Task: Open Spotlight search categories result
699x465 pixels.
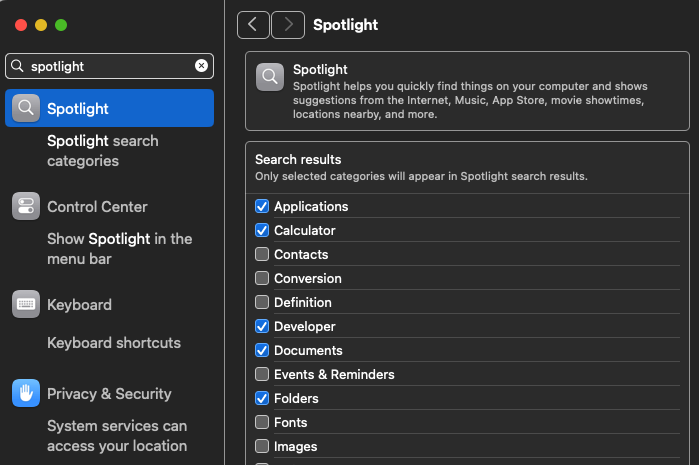Action: tap(102, 151)
